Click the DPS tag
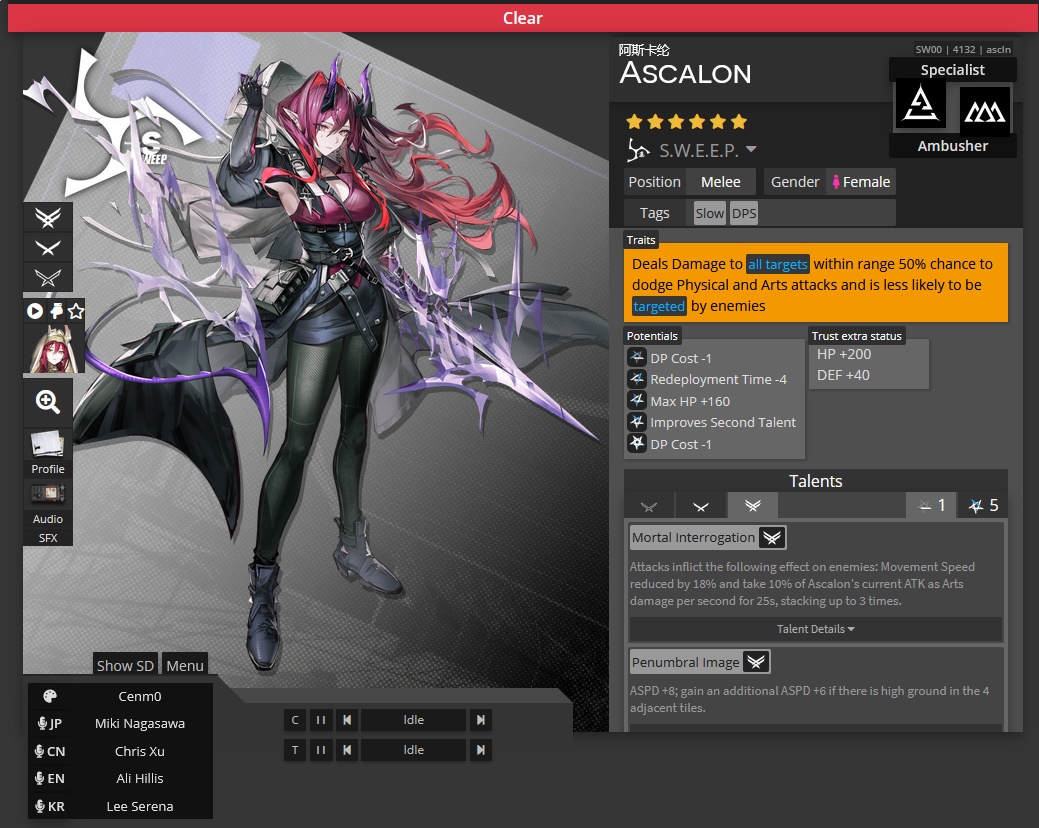Image resolution: width=1039 pixels, height=828 pixels. (x=744, y=213)
